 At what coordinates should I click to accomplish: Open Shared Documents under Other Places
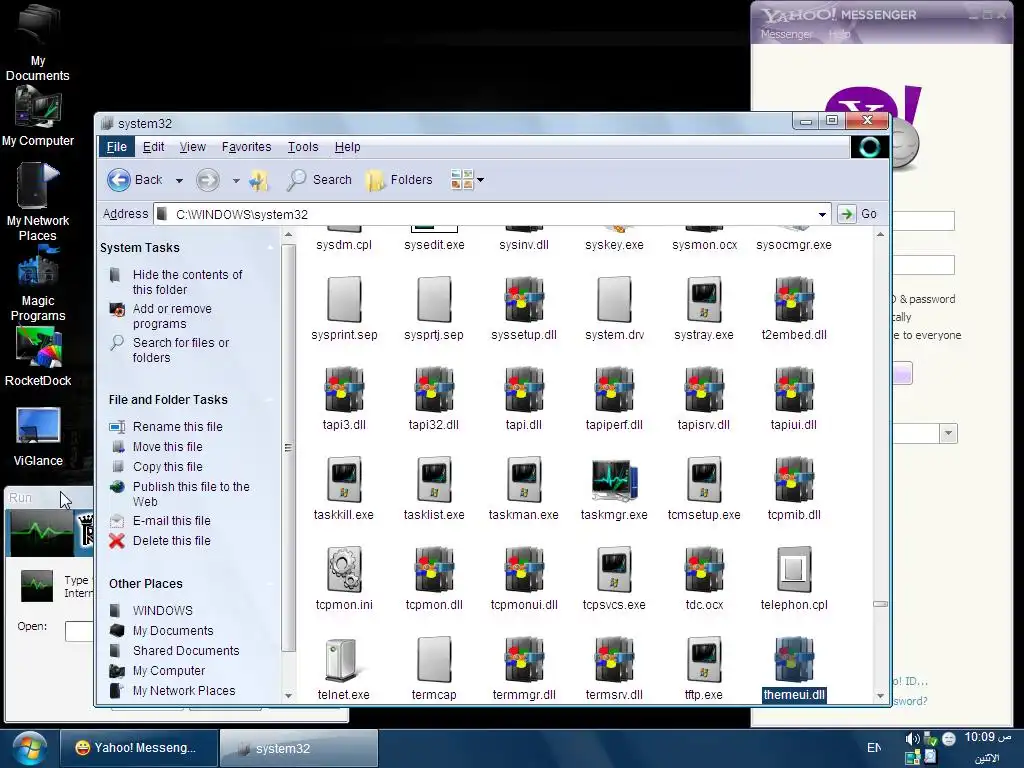click(x=185, y=650)
